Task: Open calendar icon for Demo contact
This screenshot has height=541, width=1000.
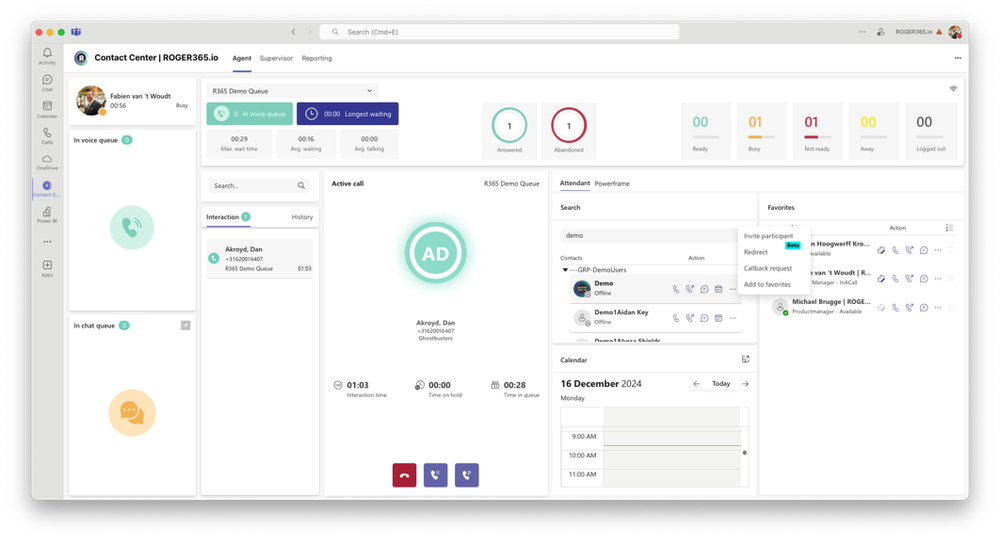Action: pyautogui.click(x=718, y=289)
